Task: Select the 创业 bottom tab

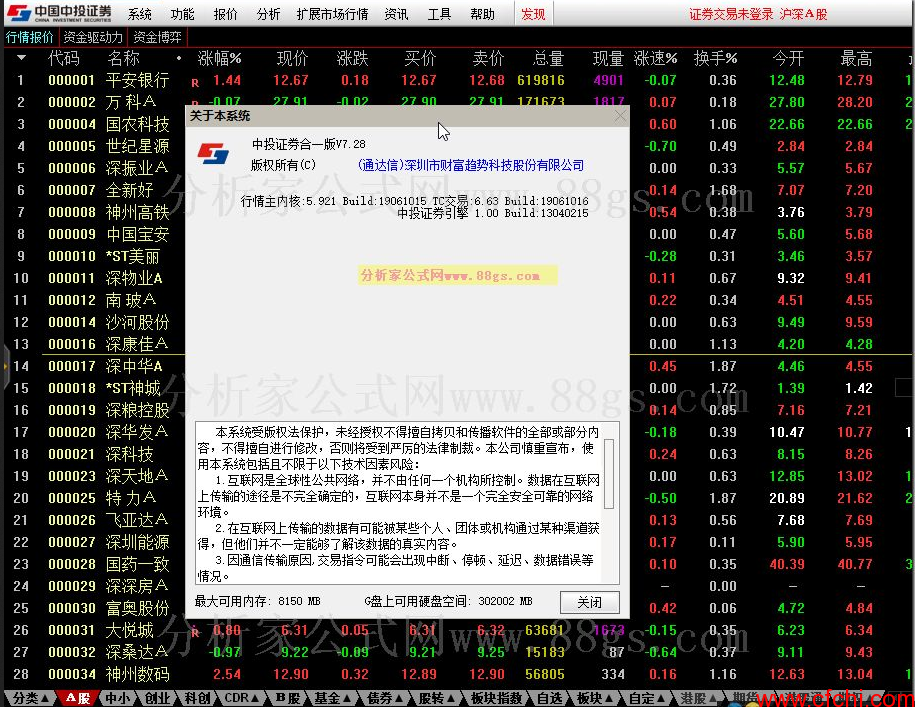Action: [x=158, y=698]
